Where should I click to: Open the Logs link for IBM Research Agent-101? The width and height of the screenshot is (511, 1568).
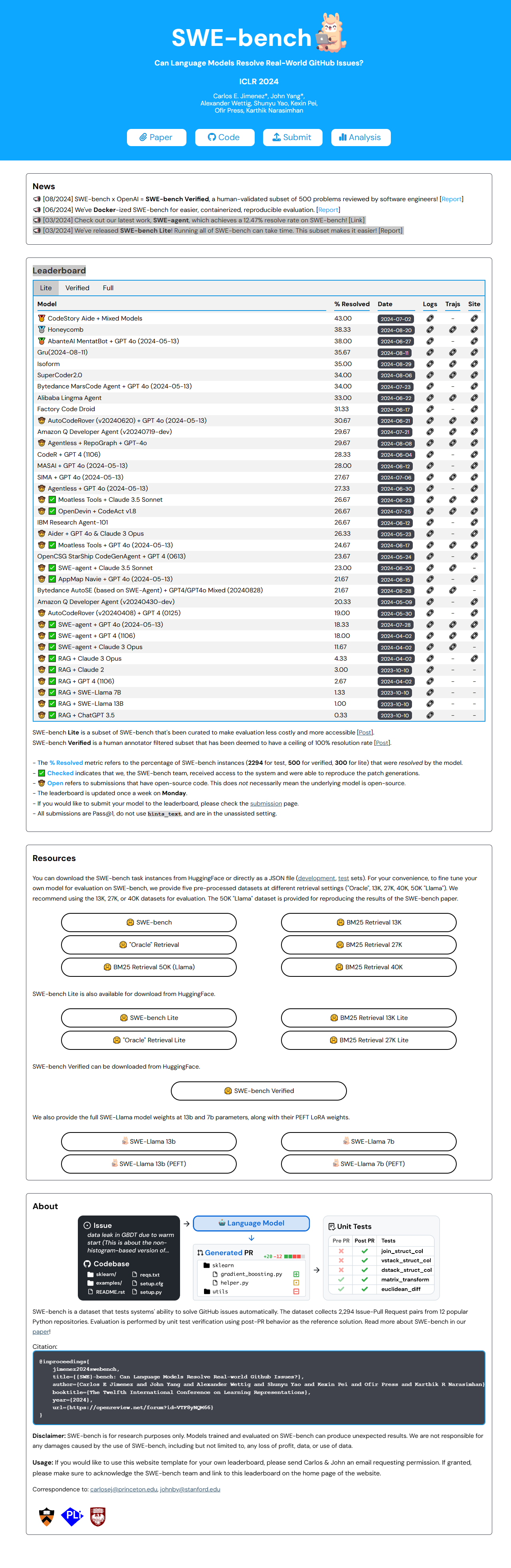tap(430, 522)
